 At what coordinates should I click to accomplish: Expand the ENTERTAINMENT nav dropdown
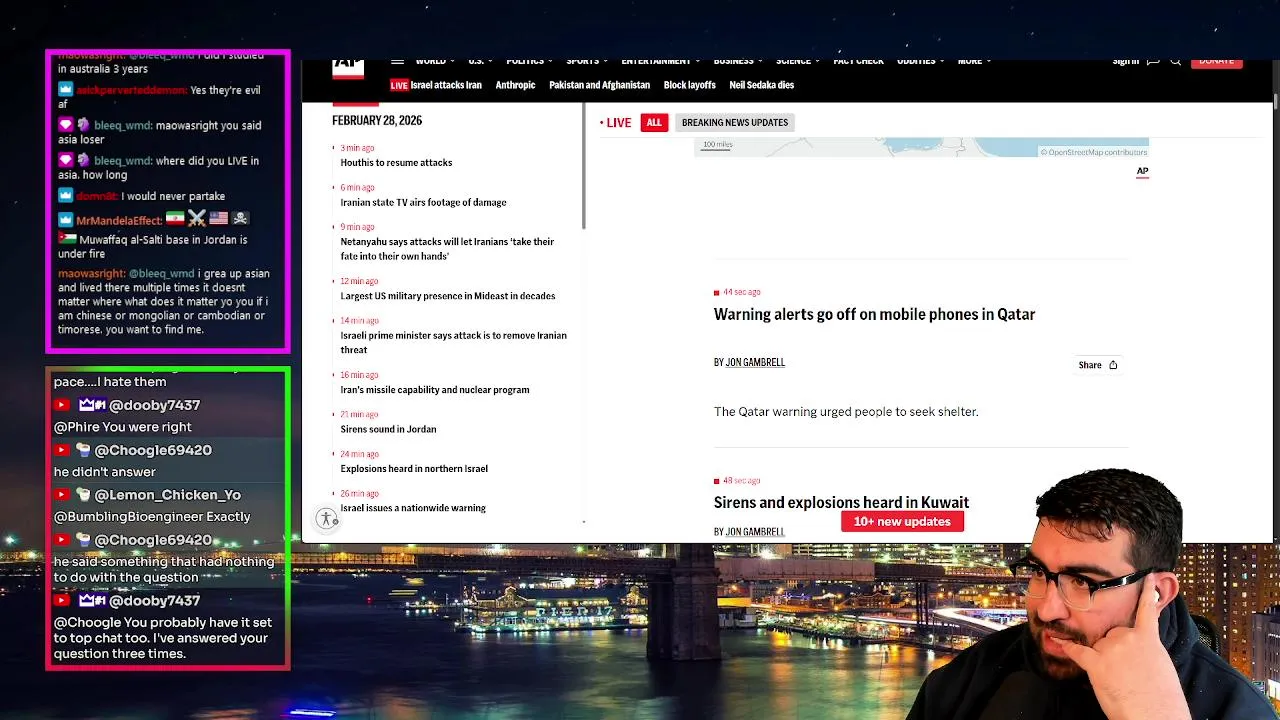point(660,62)
